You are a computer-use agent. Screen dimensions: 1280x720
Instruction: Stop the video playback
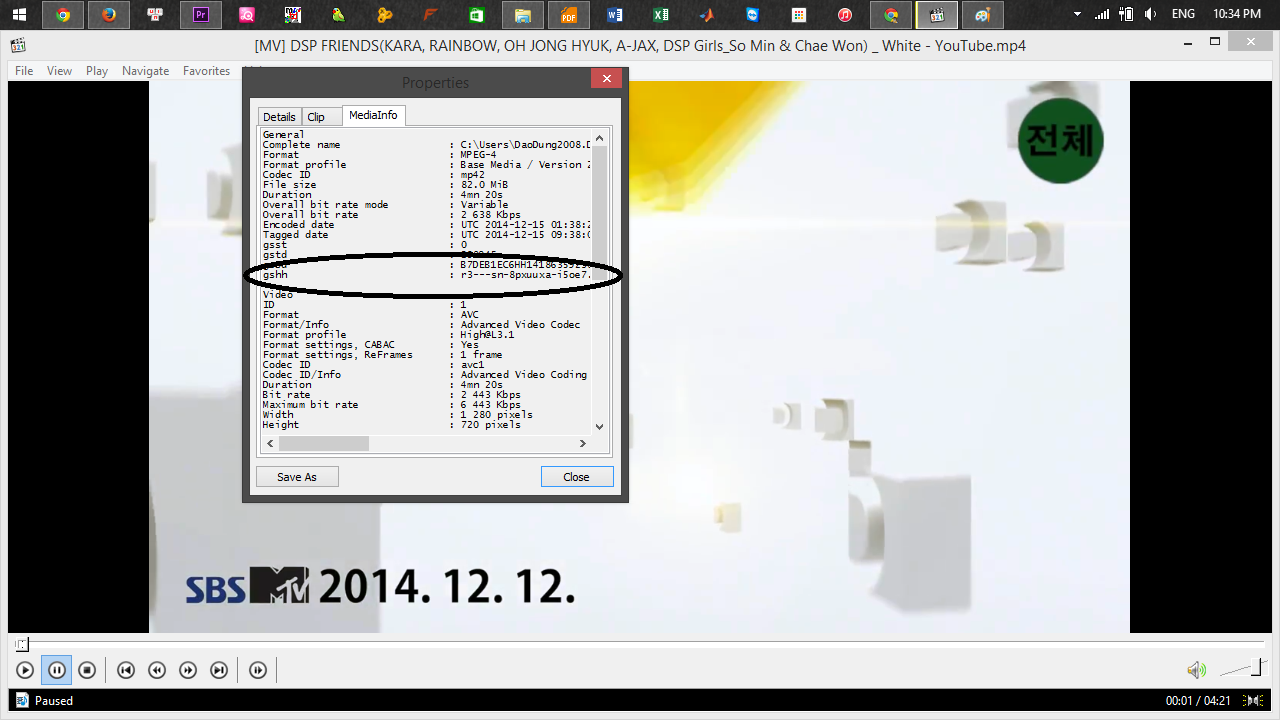click(87, 670)
